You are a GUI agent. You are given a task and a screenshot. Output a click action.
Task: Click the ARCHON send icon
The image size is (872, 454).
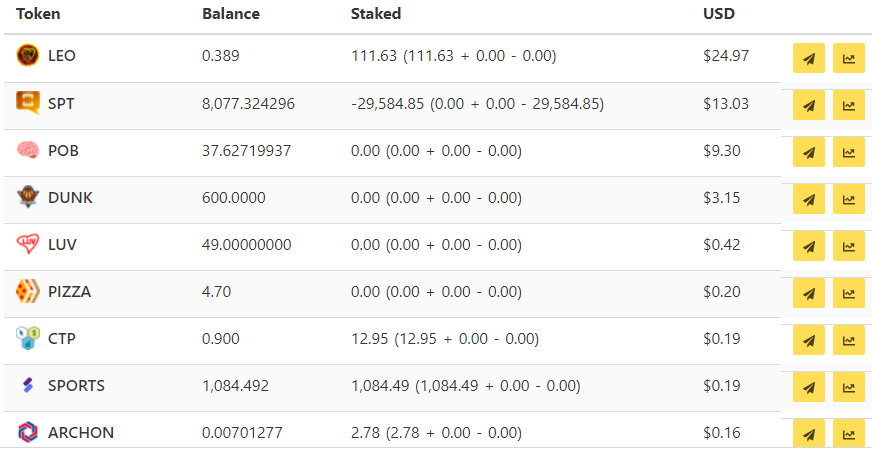pyautogui.click(x=809, y=433)
